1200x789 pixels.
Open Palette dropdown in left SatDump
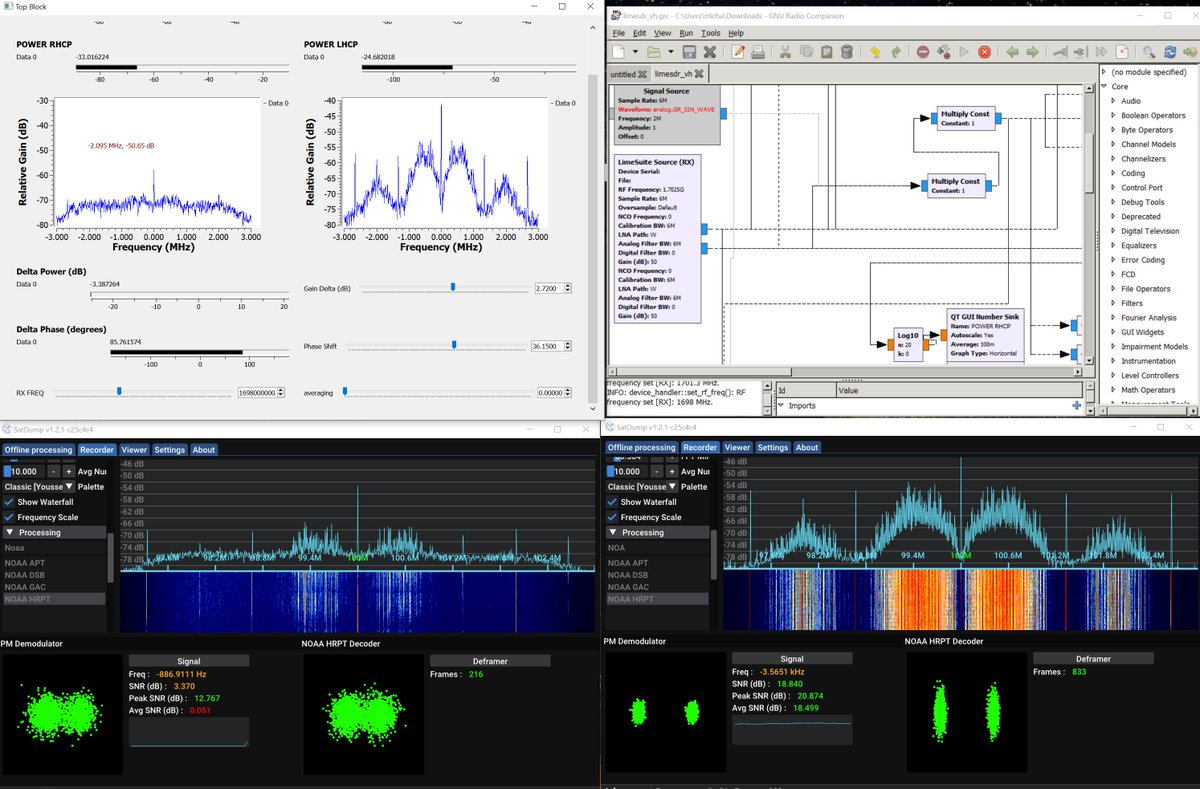tap(39, 486)
